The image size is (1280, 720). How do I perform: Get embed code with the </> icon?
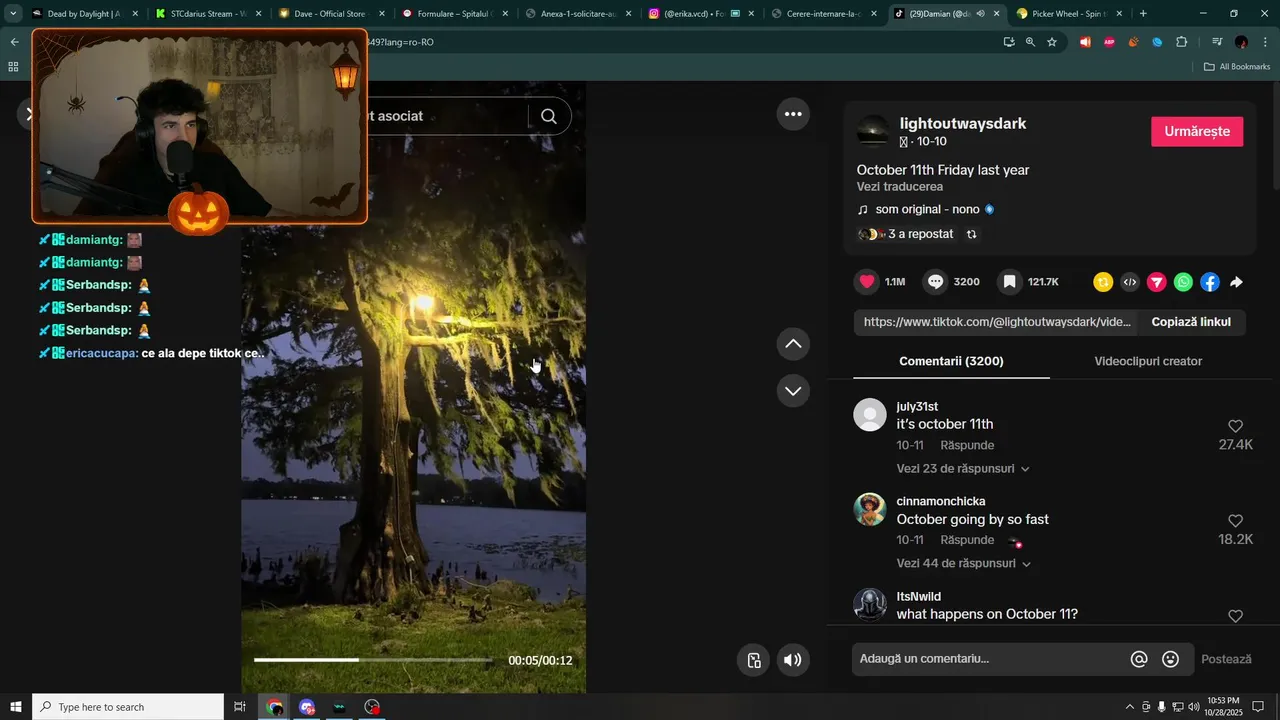point(1130,282)
